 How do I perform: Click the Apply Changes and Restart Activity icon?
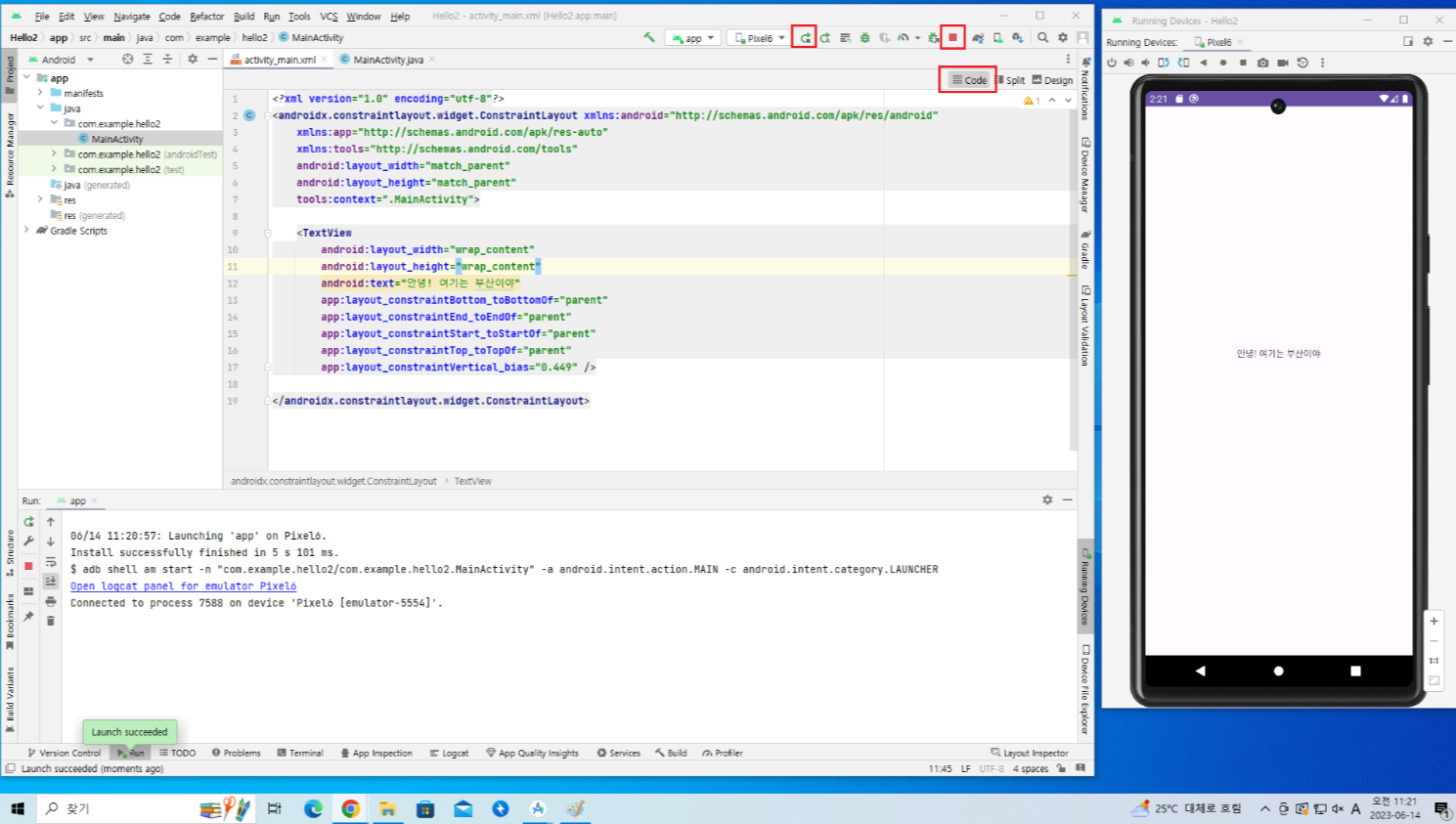click(x=824, y=37)
